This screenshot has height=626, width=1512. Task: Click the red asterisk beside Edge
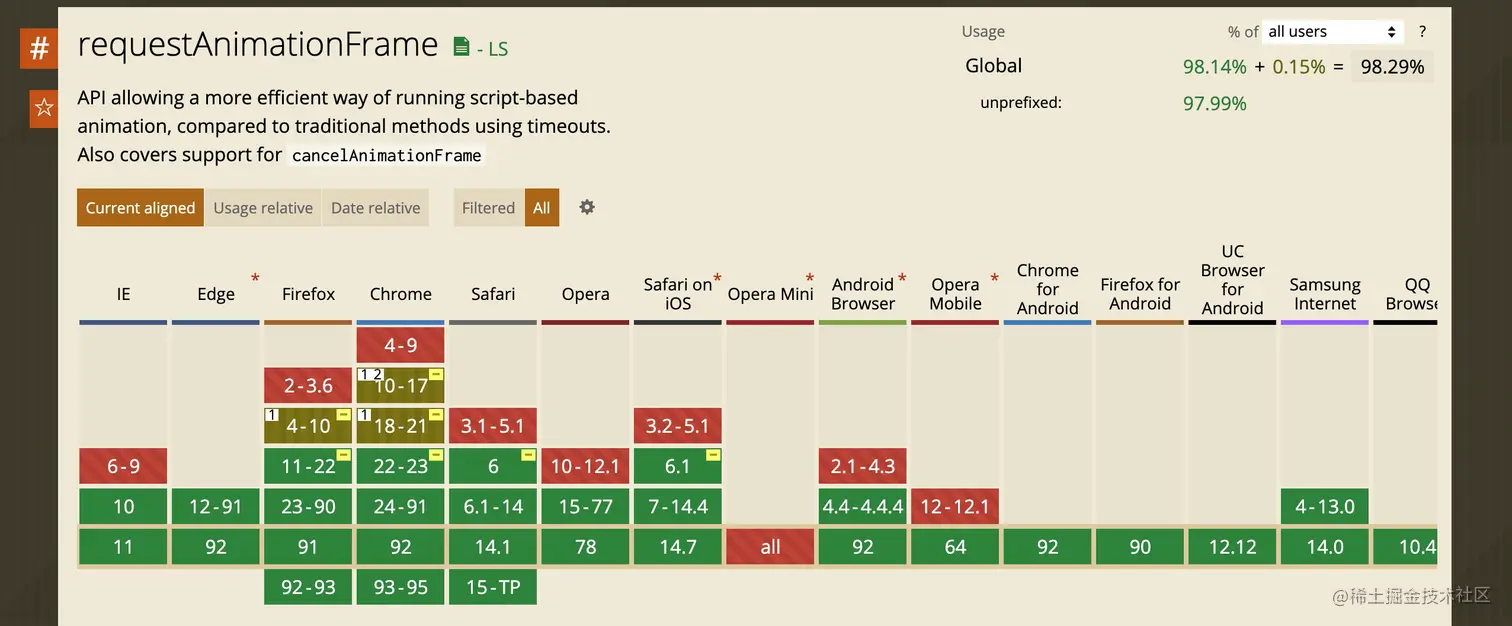coord(255,279)
